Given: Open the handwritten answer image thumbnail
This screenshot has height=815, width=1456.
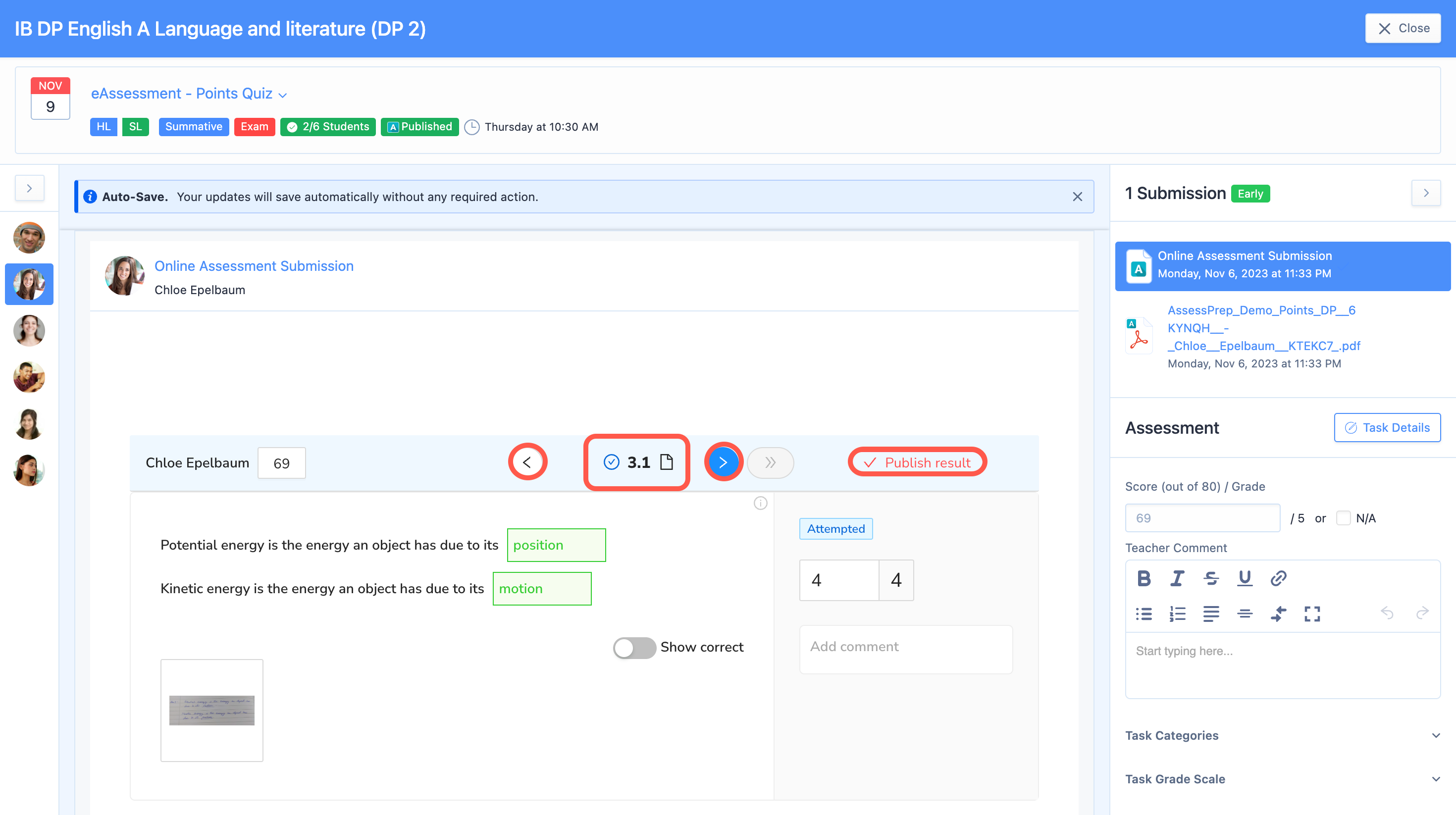Looking at the screenshot, I should click(211, 710).
